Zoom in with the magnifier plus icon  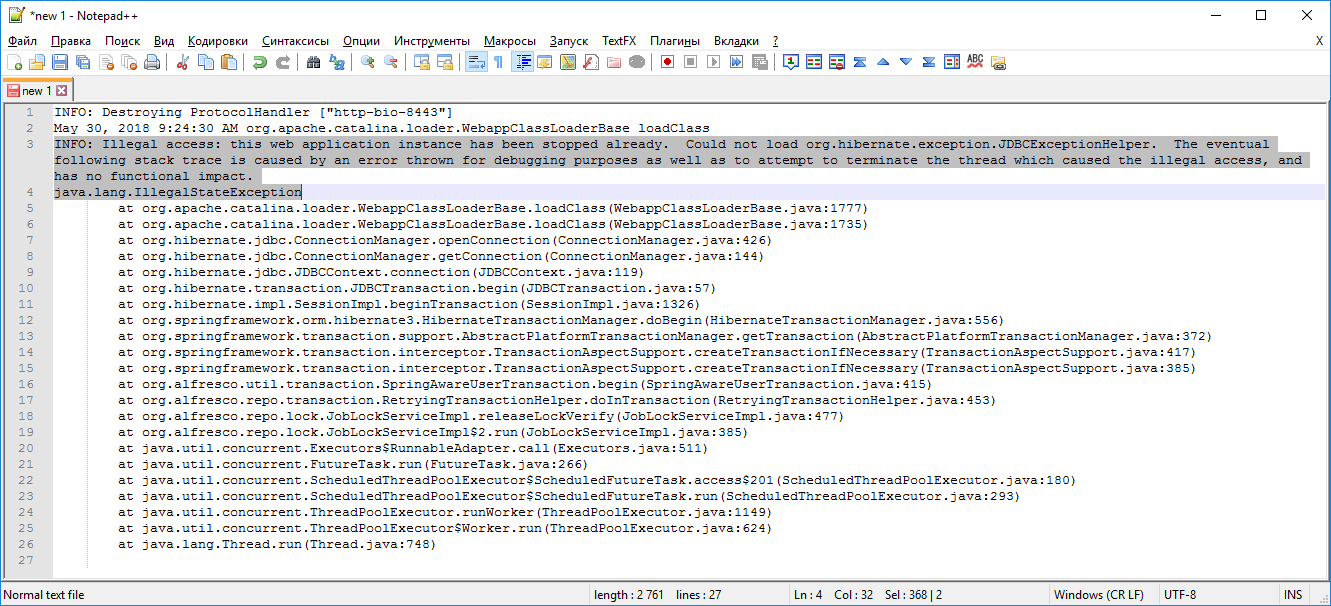click(x=368, y=62)
